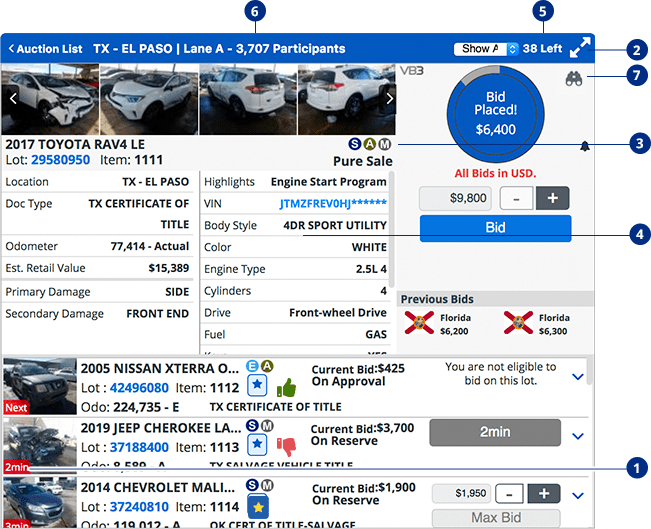Open lot 42496080 link
The height and width of the screenshot is (529, 651).
139,388
